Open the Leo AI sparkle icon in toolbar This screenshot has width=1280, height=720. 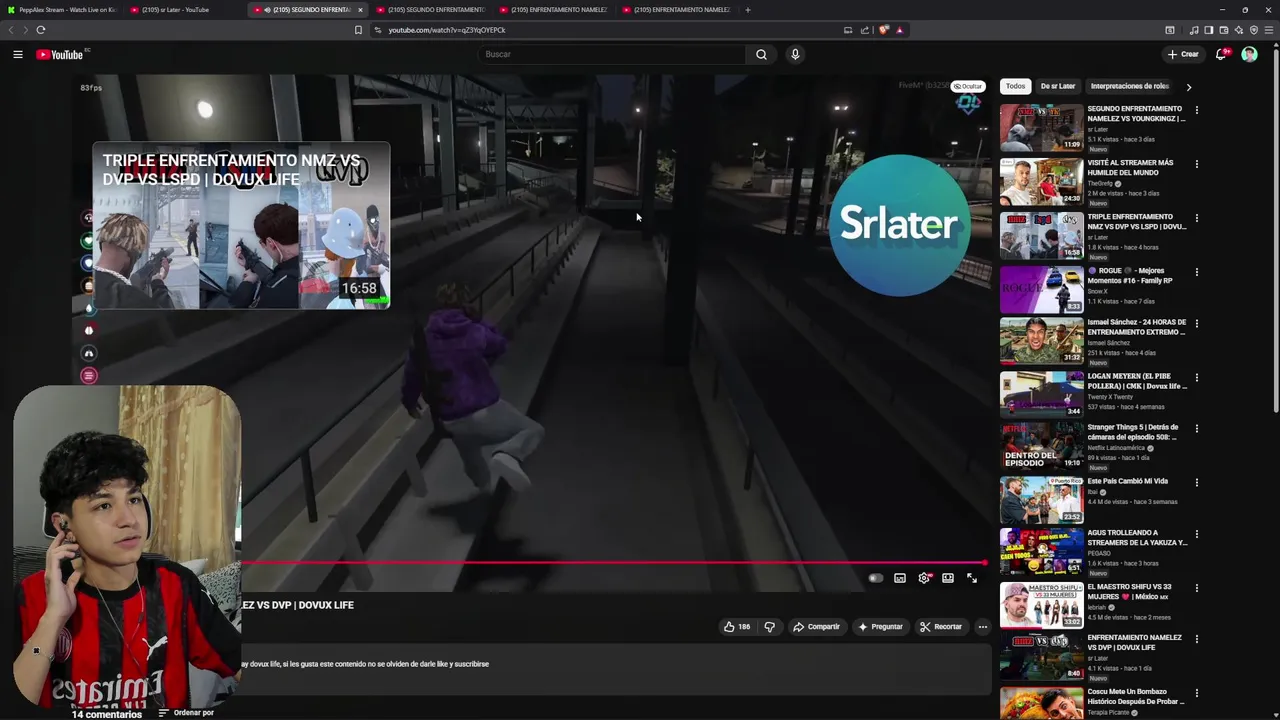[x=1239, y=30]
